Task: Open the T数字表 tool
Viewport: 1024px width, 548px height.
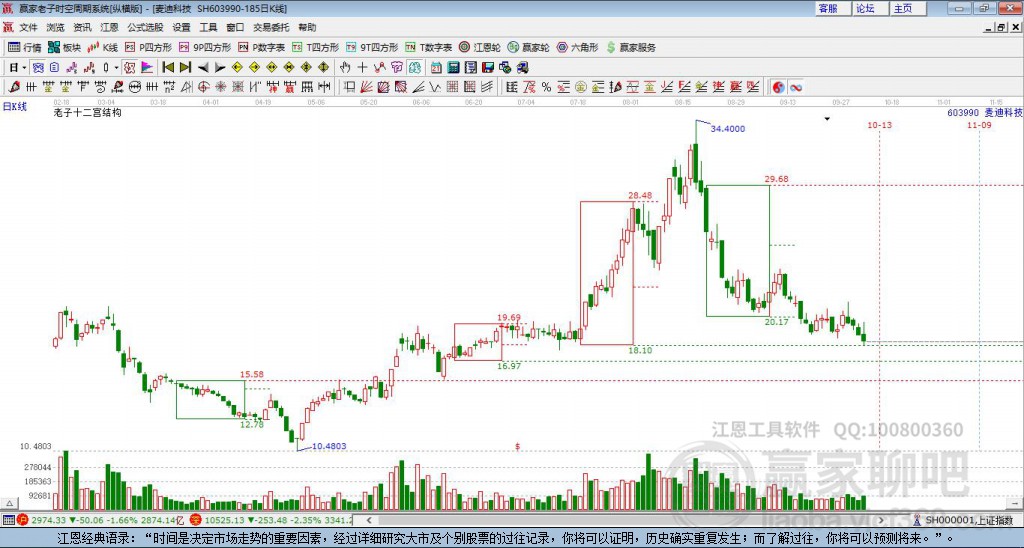Action: click(x=428, y=48)
